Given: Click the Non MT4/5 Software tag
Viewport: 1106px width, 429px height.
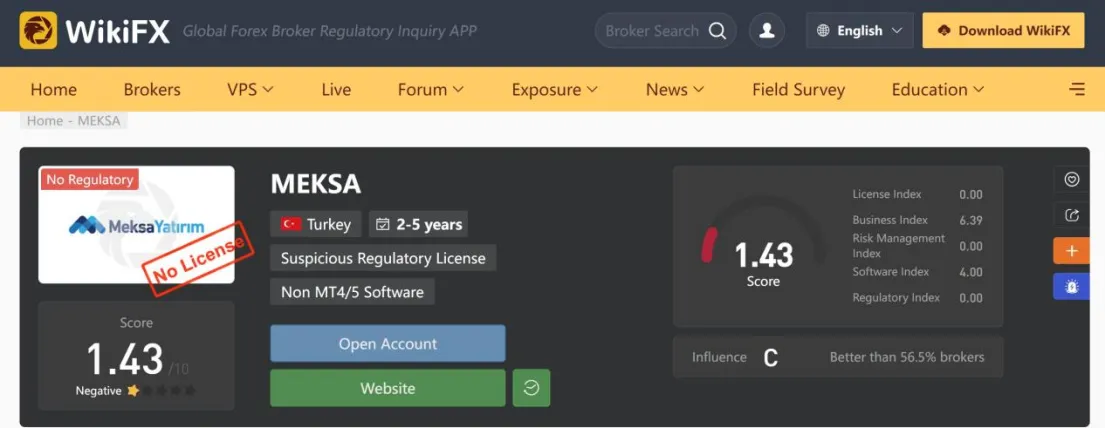Looking at the screenshot, I should (352, 292).
